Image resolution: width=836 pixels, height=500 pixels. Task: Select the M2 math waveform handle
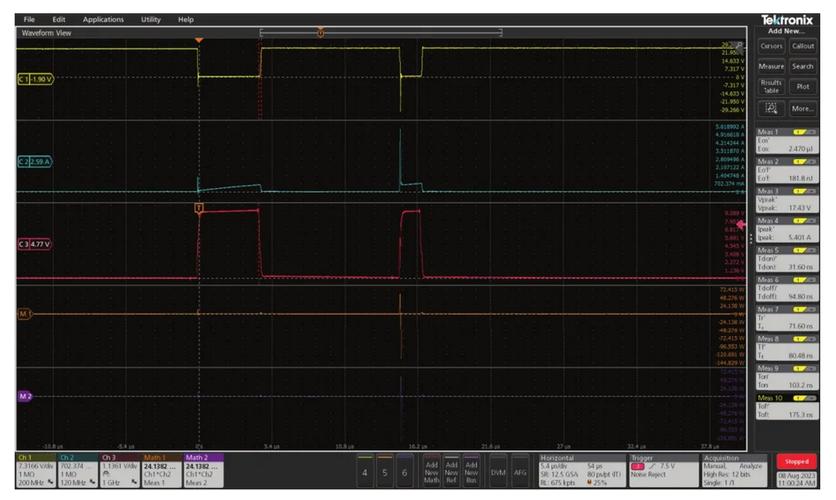tap(25, 396)
